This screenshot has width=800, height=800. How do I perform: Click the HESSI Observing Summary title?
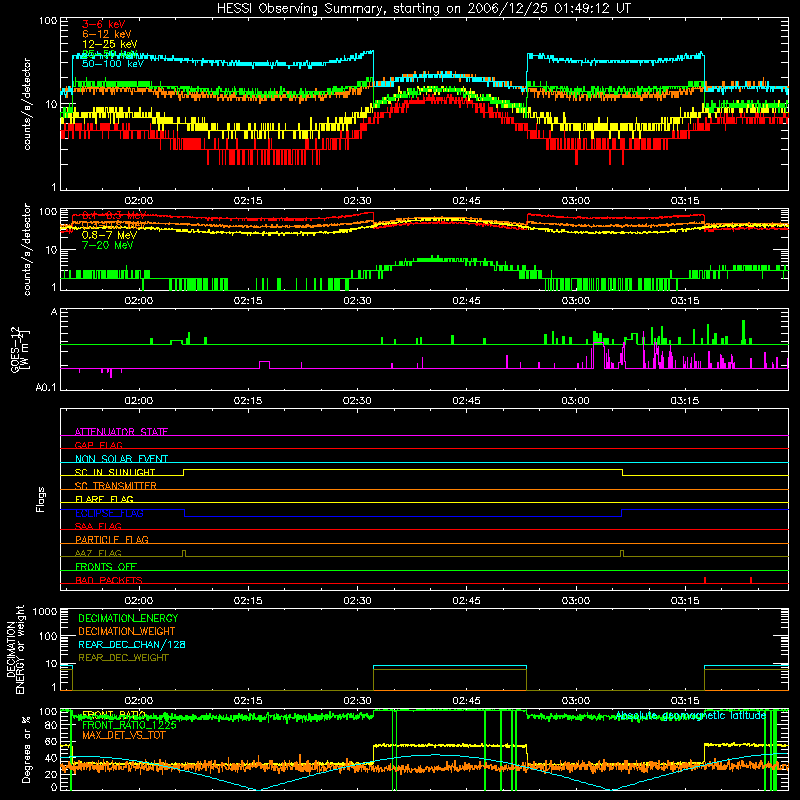[423, 9]
